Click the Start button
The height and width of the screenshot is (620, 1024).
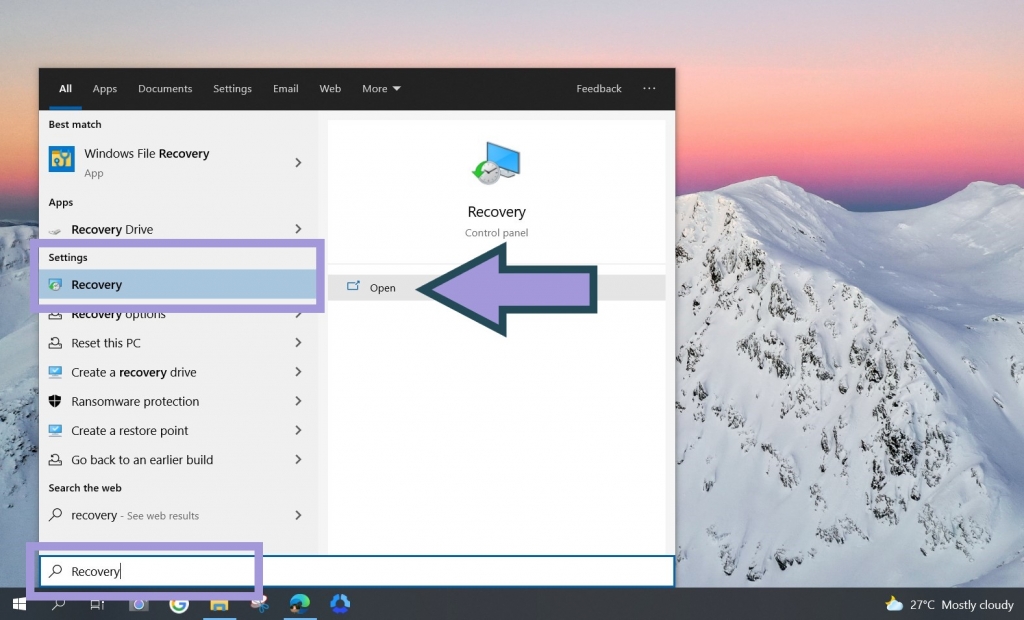point(18,604)
